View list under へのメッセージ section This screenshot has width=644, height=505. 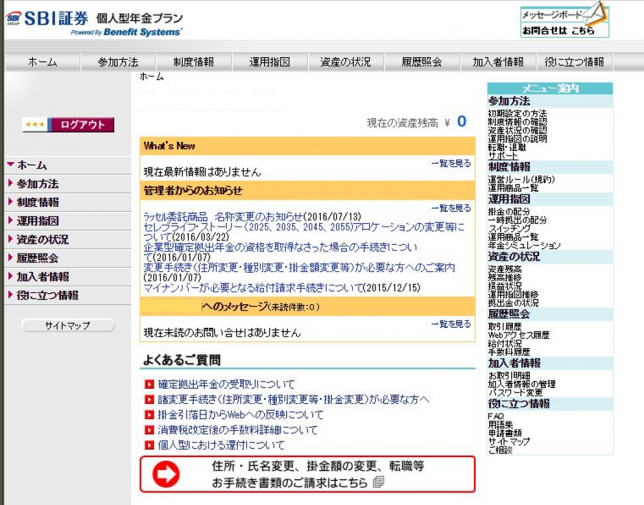[x=451, y=324]
